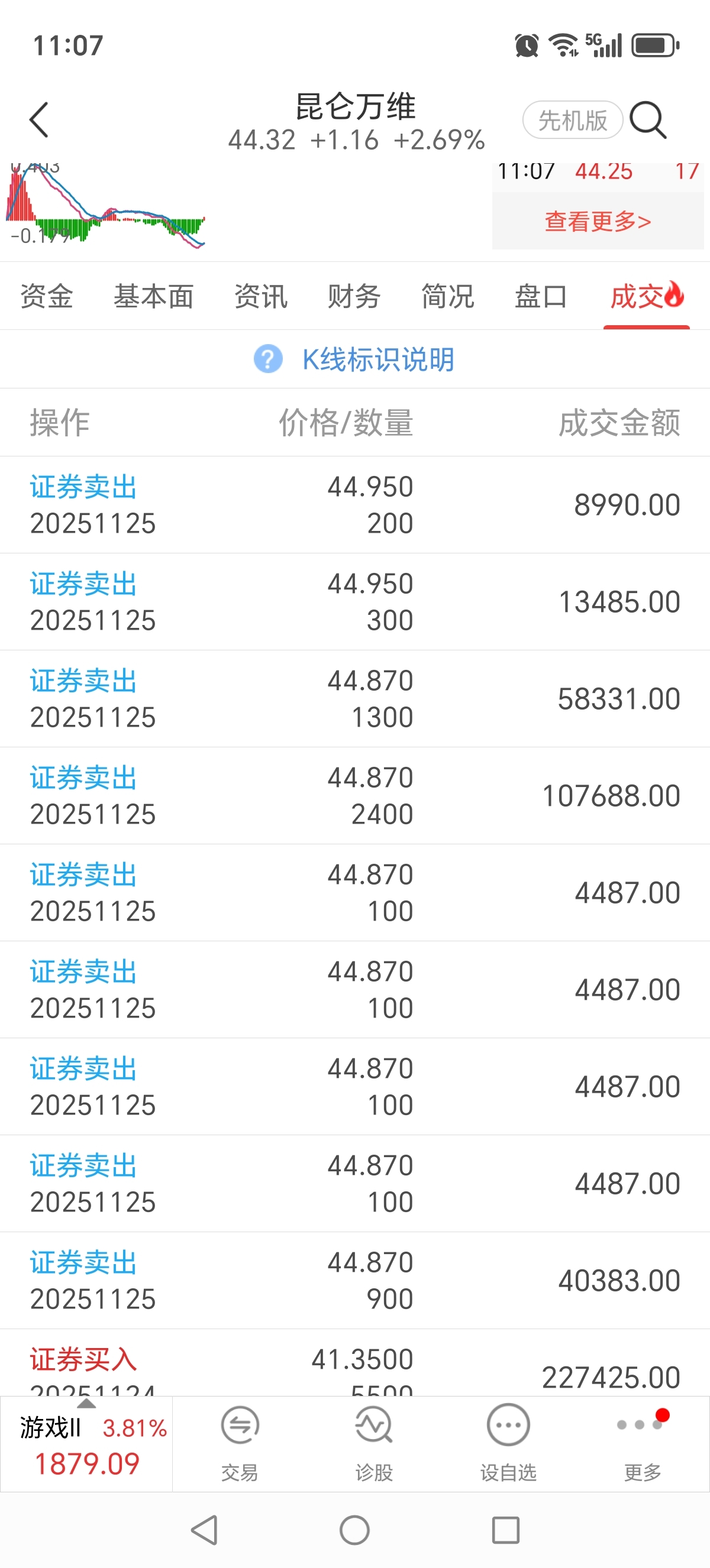Viewport: 710px width, 1568px height.
Task: Switch to the 盘口 tab
Action: (541, 297)
